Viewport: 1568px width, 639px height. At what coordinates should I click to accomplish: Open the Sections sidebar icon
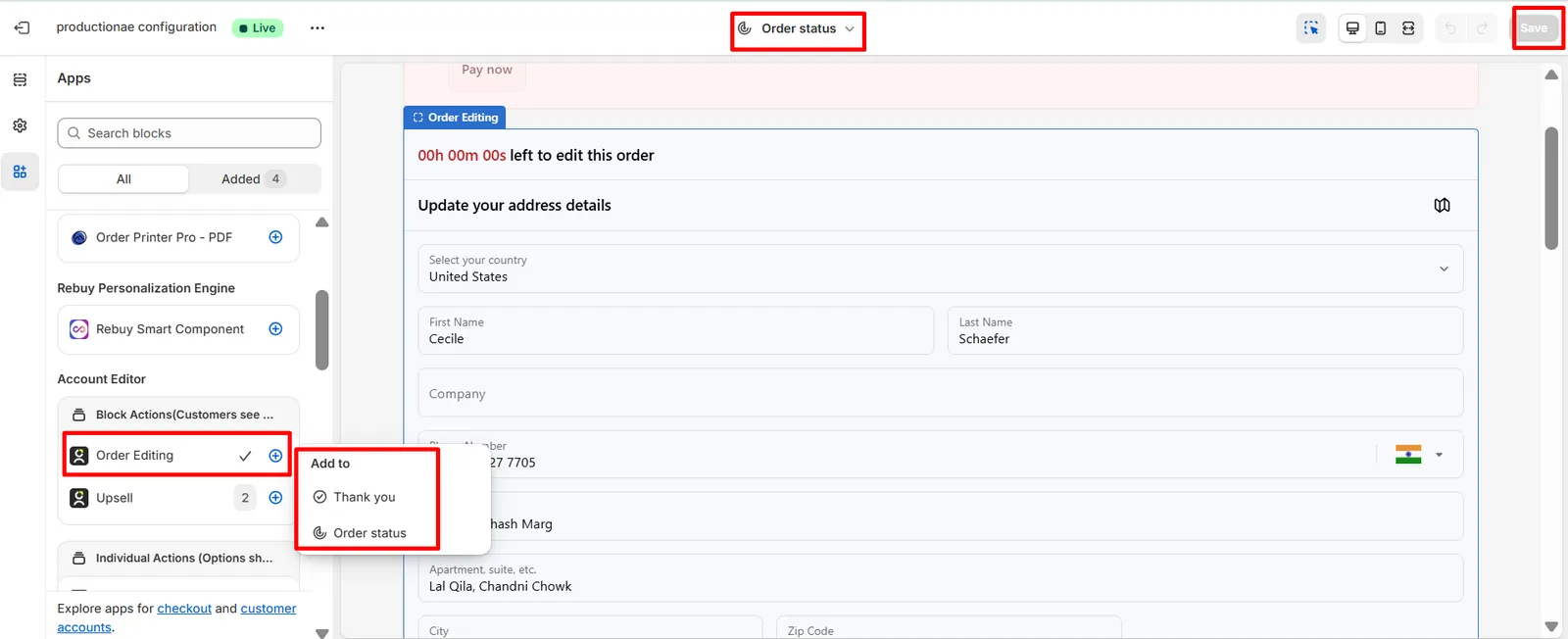coord(20,79)
